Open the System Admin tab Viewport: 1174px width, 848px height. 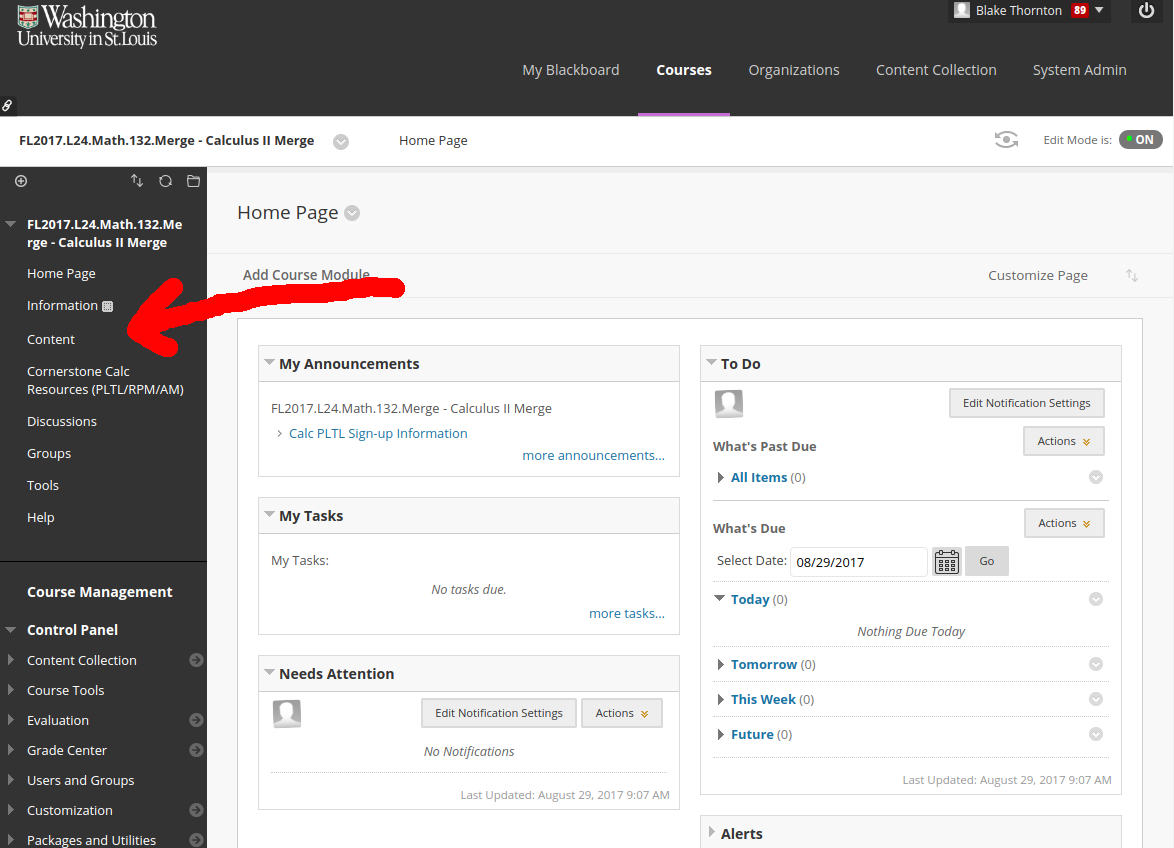[1079, 70]
